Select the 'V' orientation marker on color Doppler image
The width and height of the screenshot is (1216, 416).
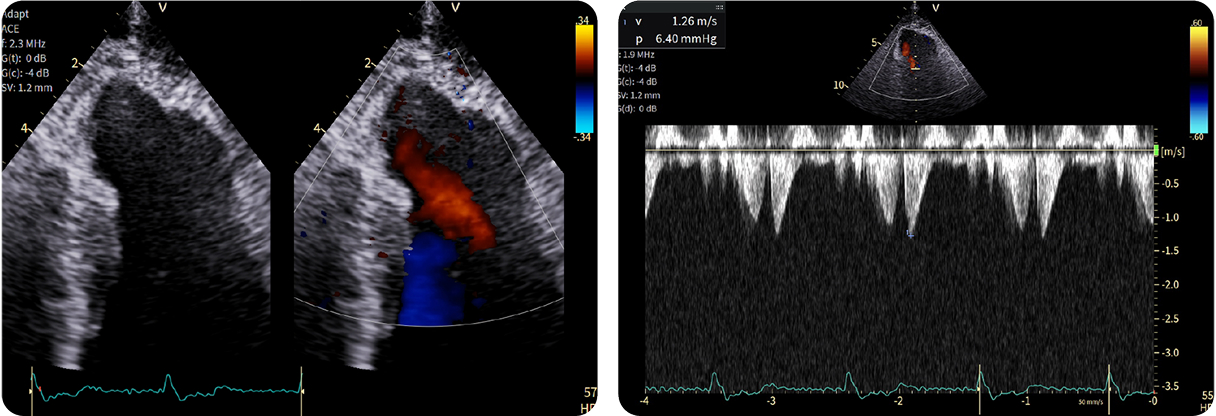click(x=456, y=8)
